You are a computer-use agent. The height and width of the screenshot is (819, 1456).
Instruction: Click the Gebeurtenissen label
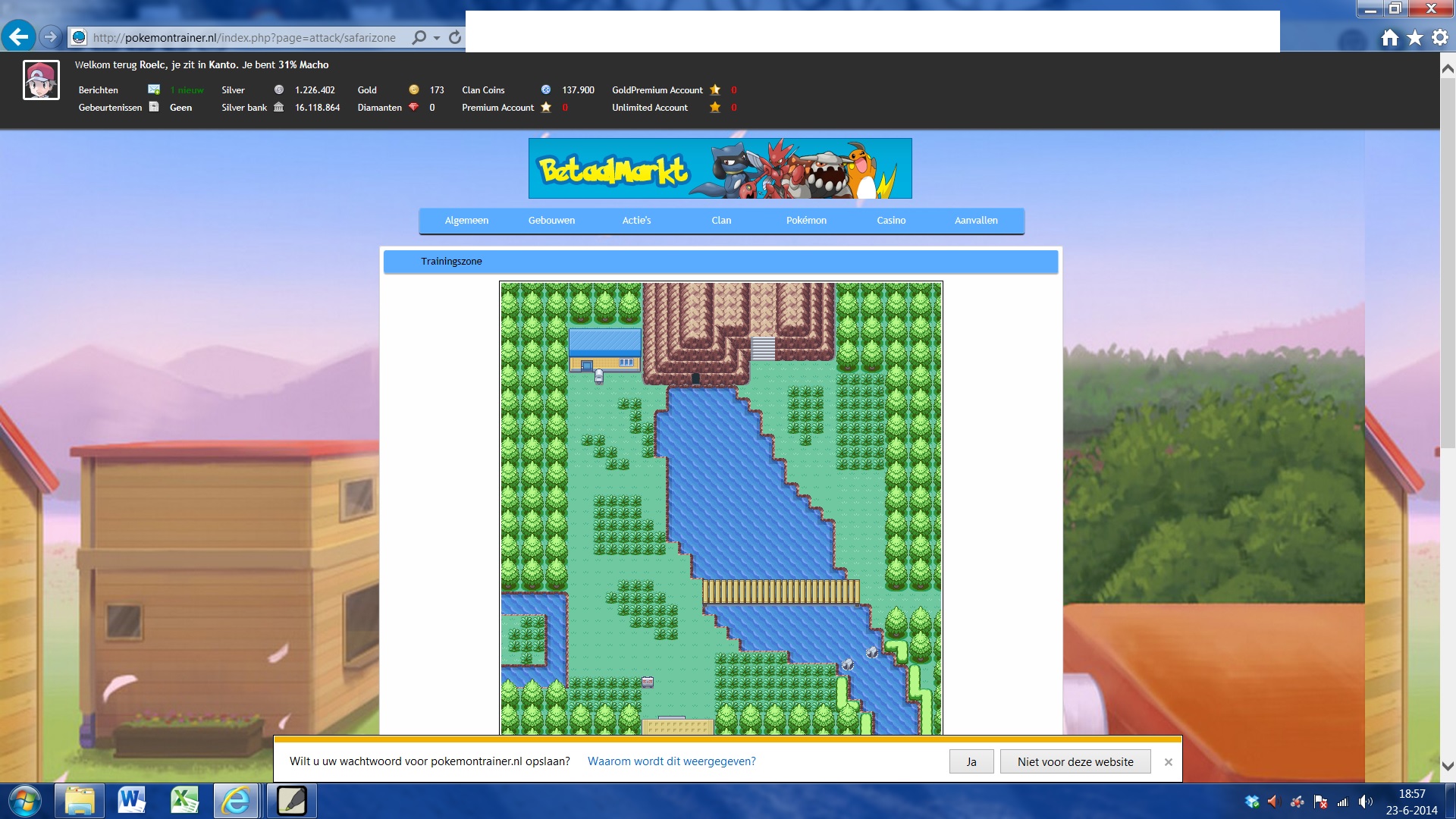click(110, 108)
